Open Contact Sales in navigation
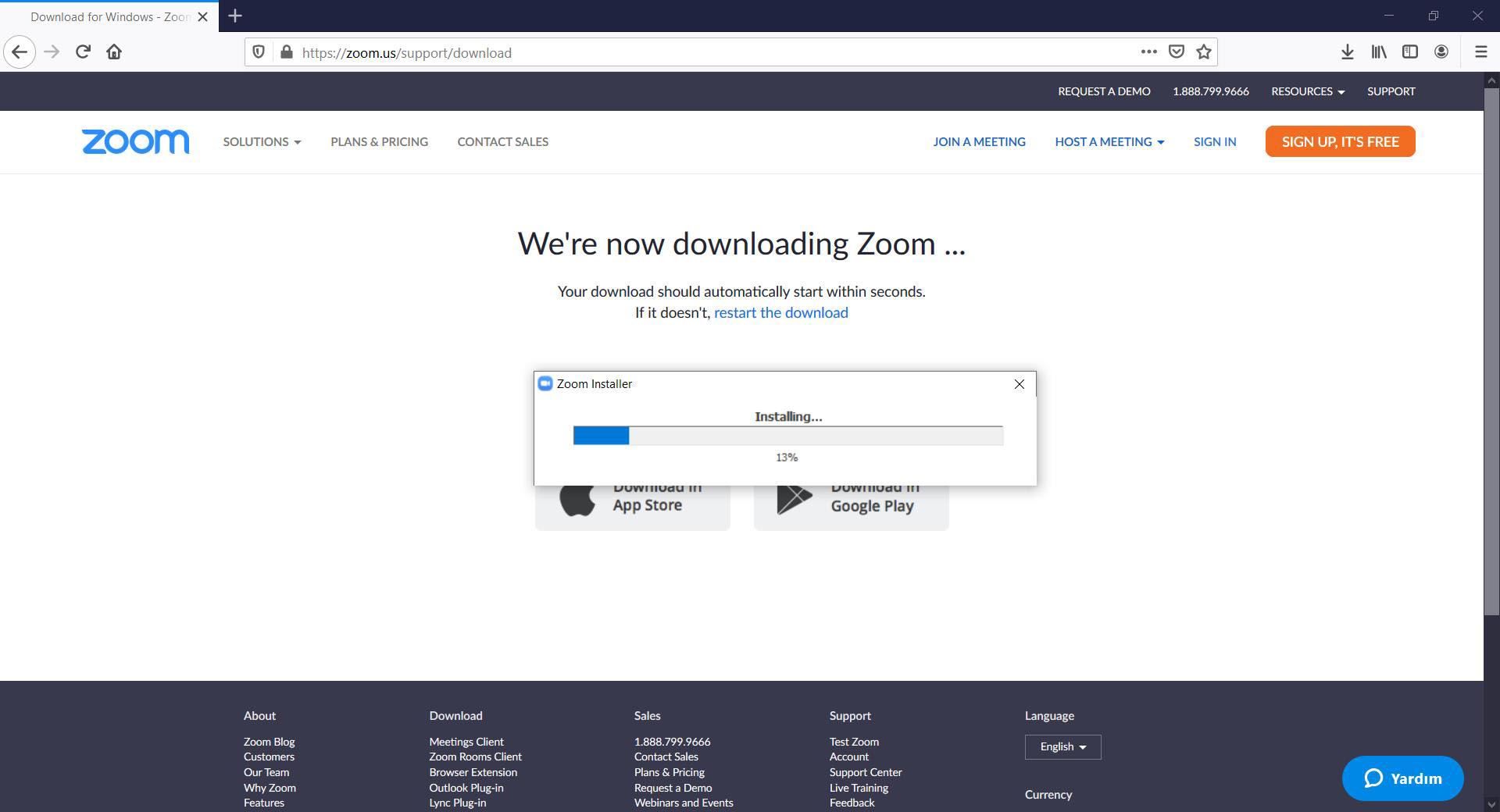Viewport: 1500px width, 812px height. pos(502,141)
